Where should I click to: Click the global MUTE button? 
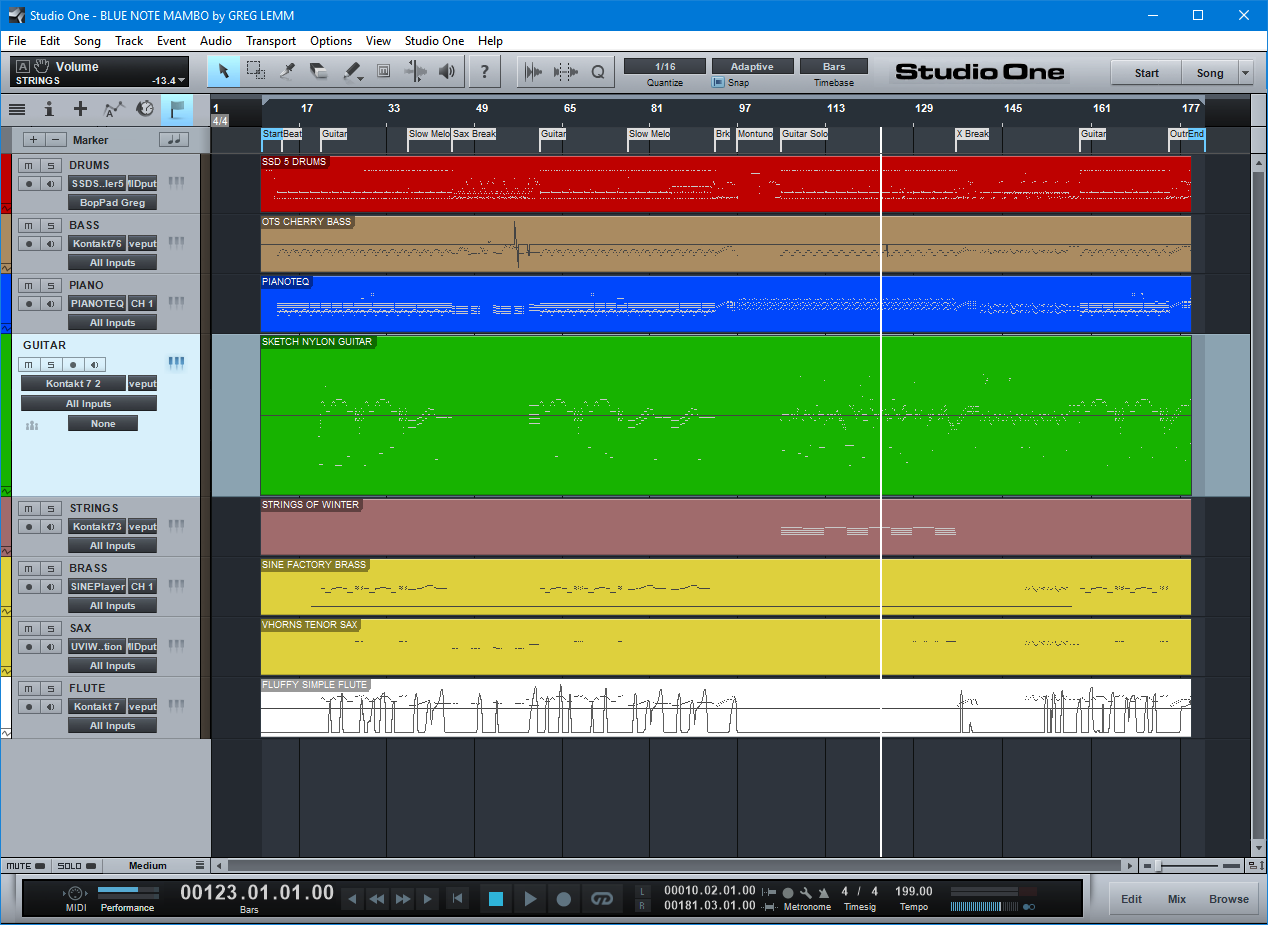coord(24,865)
